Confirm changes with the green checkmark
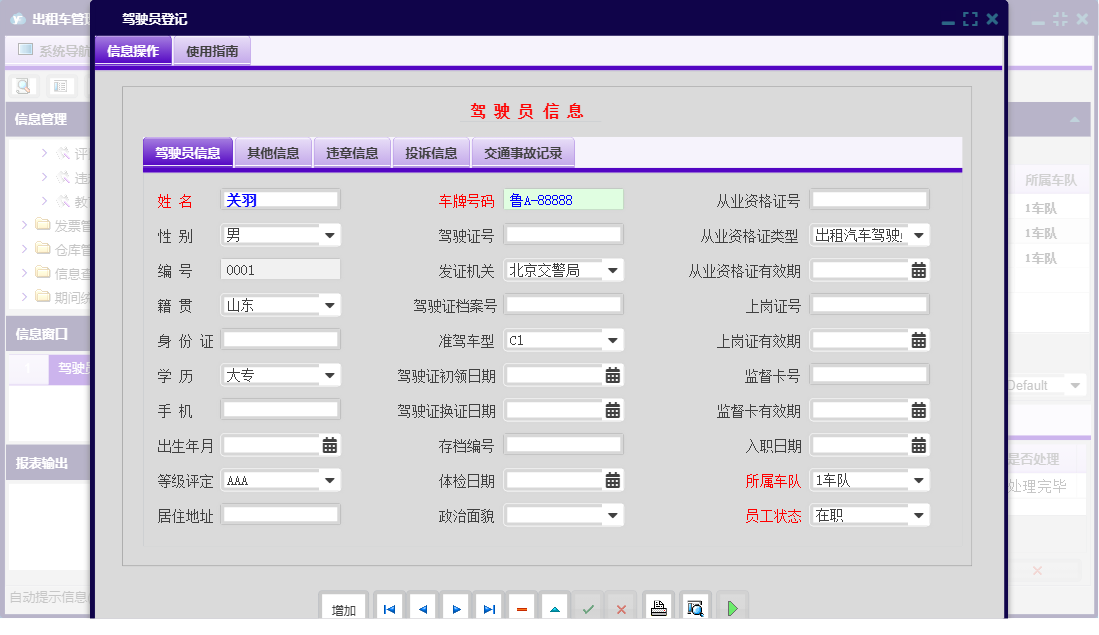This screenshot has width=1099, height=635. [x=588, y=606]
